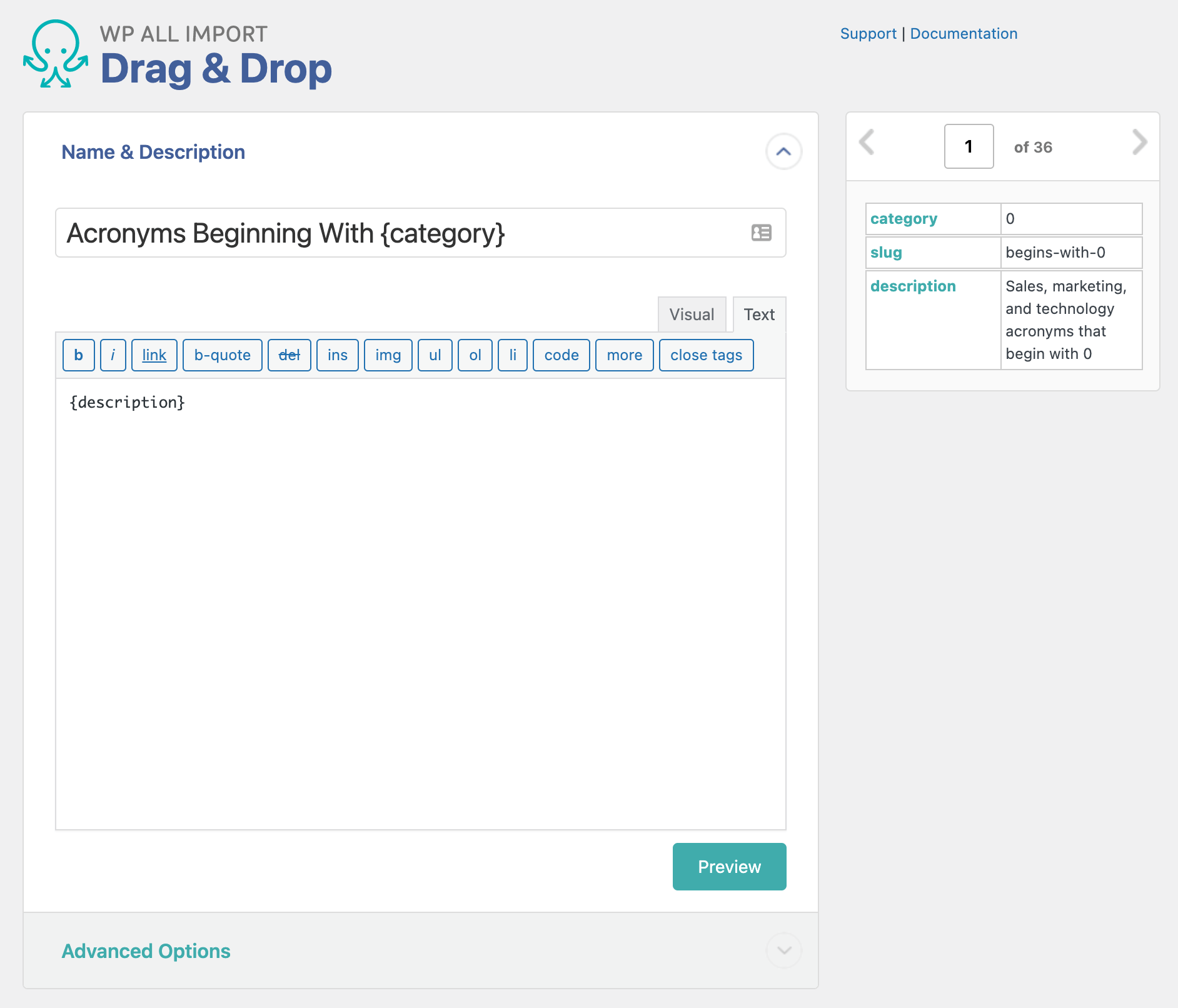Click the italic 'i' quicktag button
1178x1008 pixels.
point(113,355)
